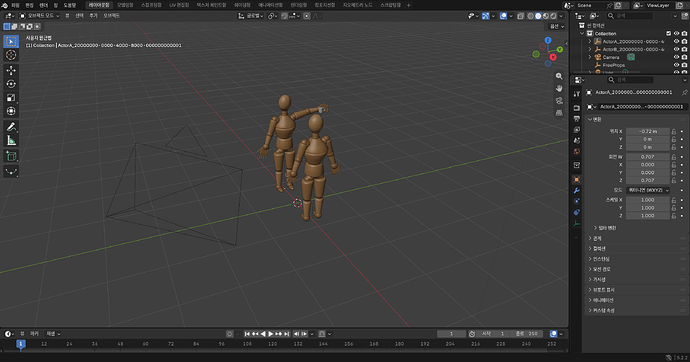Select the Select Box tool
The width and height of the screenshot is (690, 362).
[11, 41]
